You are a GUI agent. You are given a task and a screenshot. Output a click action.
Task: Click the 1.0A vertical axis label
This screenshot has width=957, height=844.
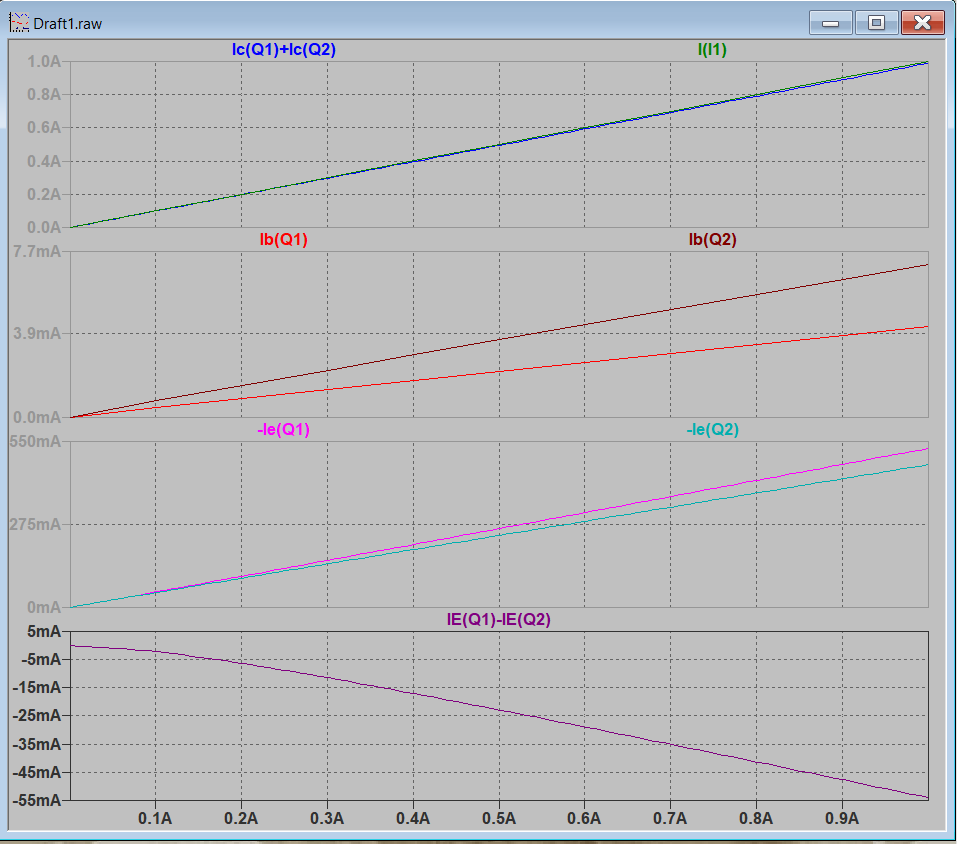click(44, 62)
